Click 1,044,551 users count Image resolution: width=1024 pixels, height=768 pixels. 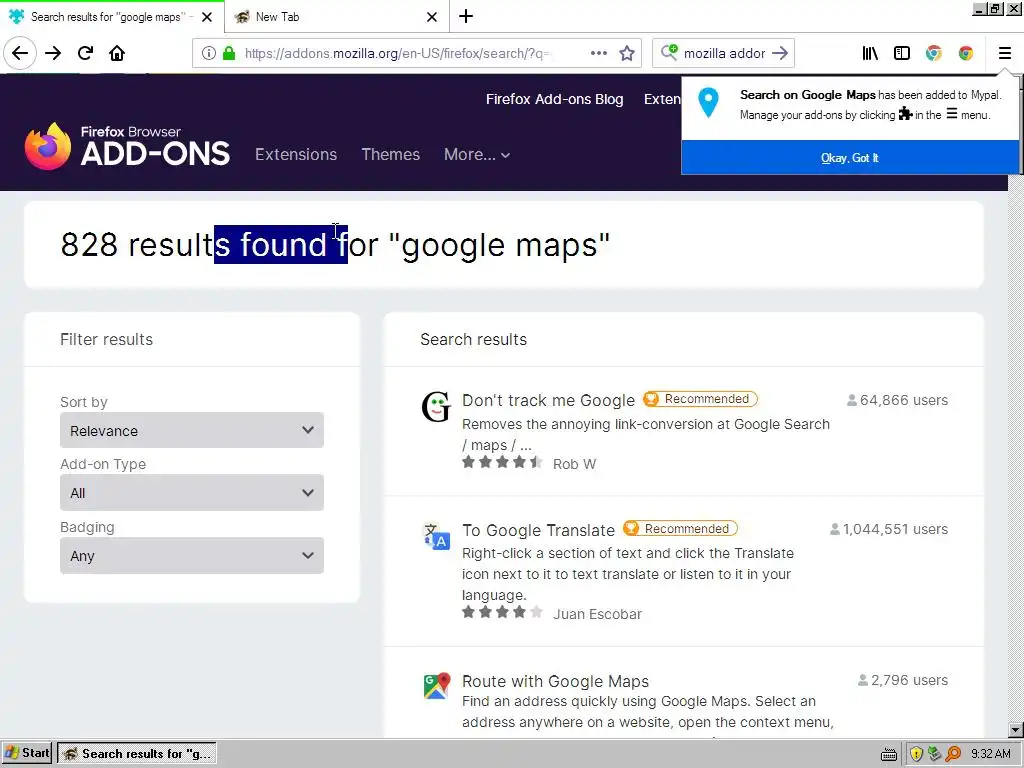pos(889,529)
